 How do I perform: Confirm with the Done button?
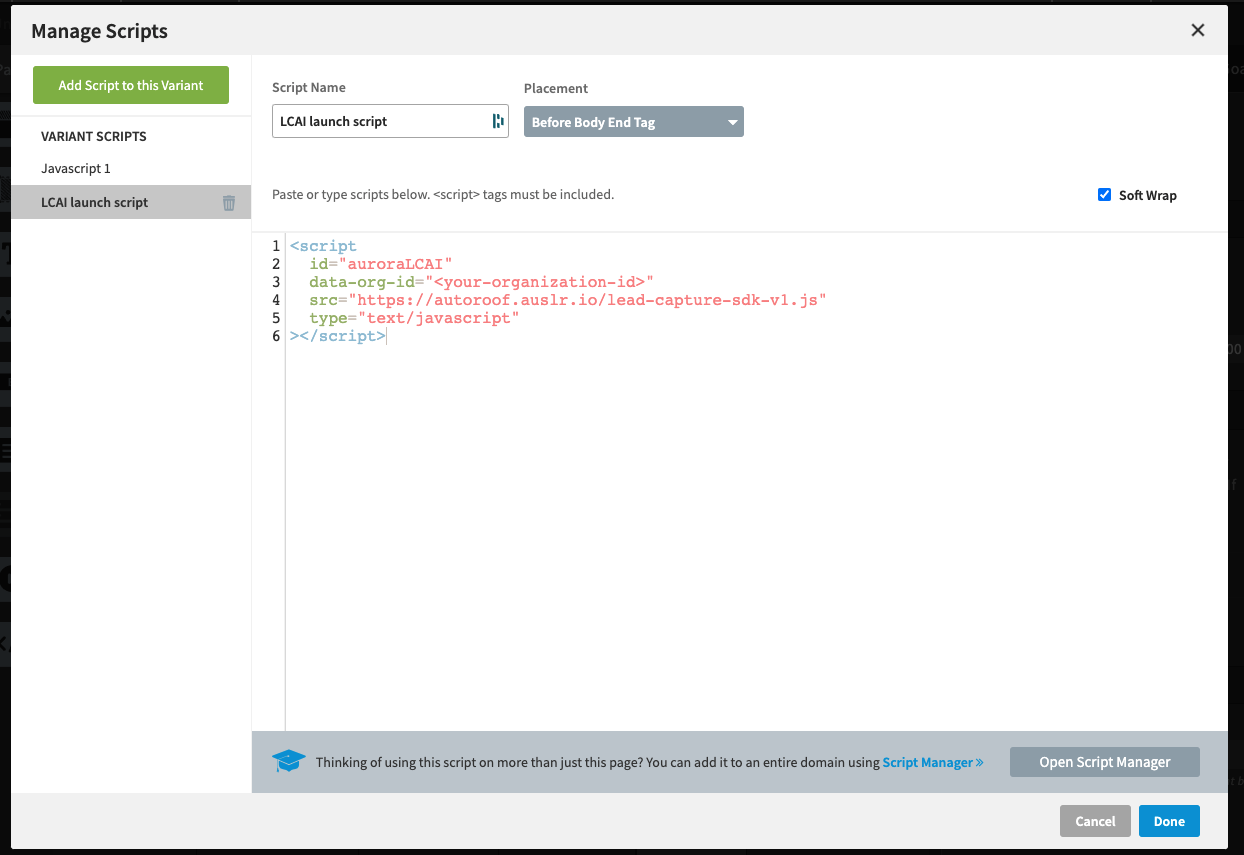coord(1169,821)
